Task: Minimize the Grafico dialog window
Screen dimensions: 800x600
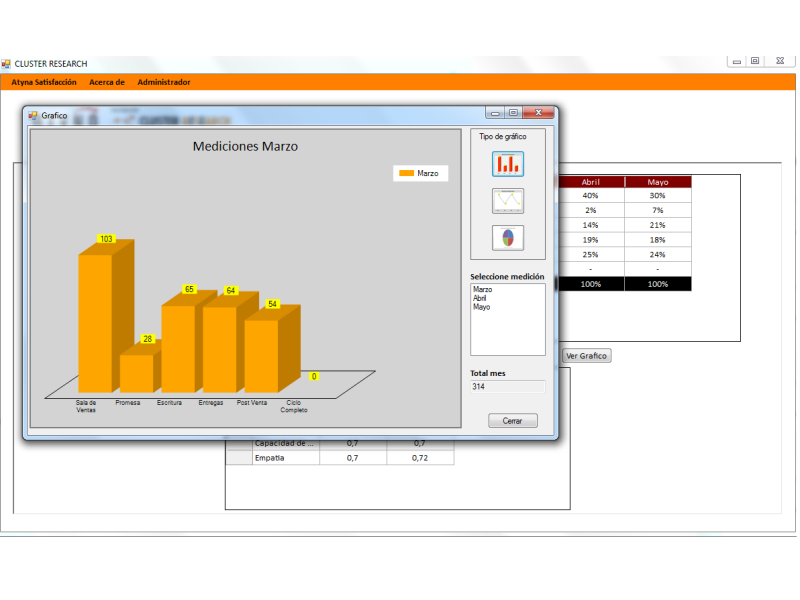Action: [495, 113]
